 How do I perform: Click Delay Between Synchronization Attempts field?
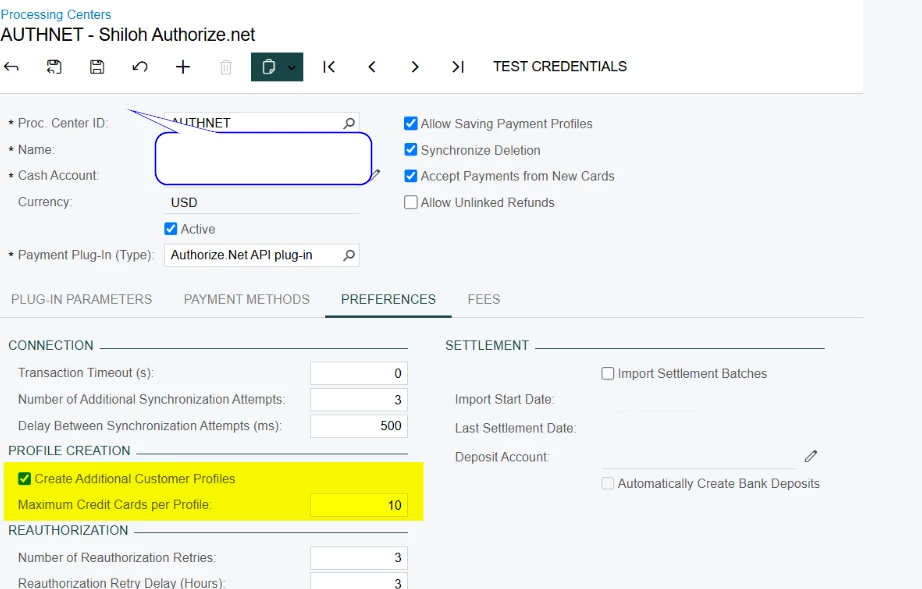[x=359, y=426]
